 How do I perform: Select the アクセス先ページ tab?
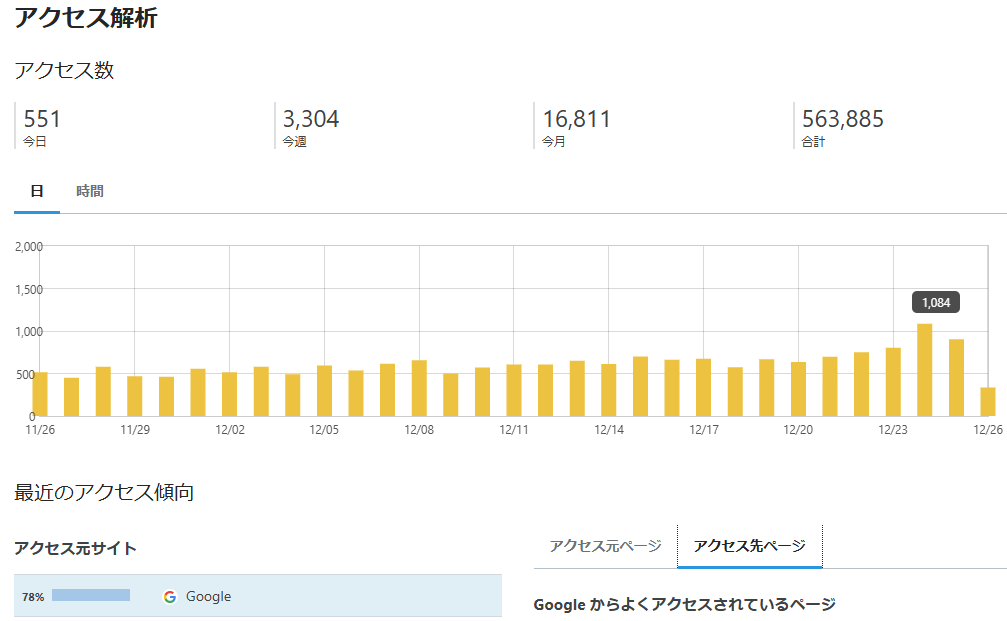(x=749, y=546)
